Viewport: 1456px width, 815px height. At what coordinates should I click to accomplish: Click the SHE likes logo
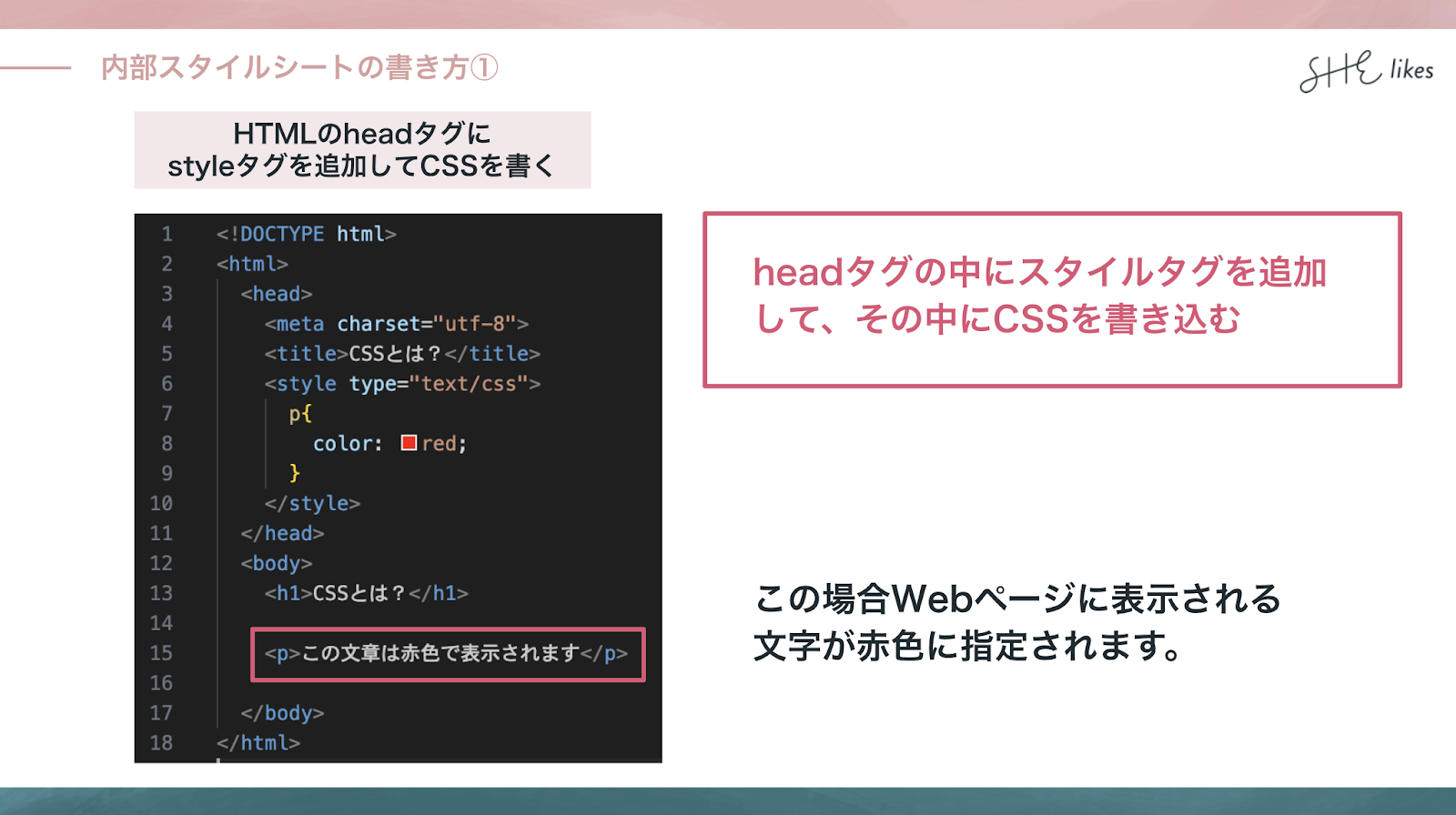1366,71
